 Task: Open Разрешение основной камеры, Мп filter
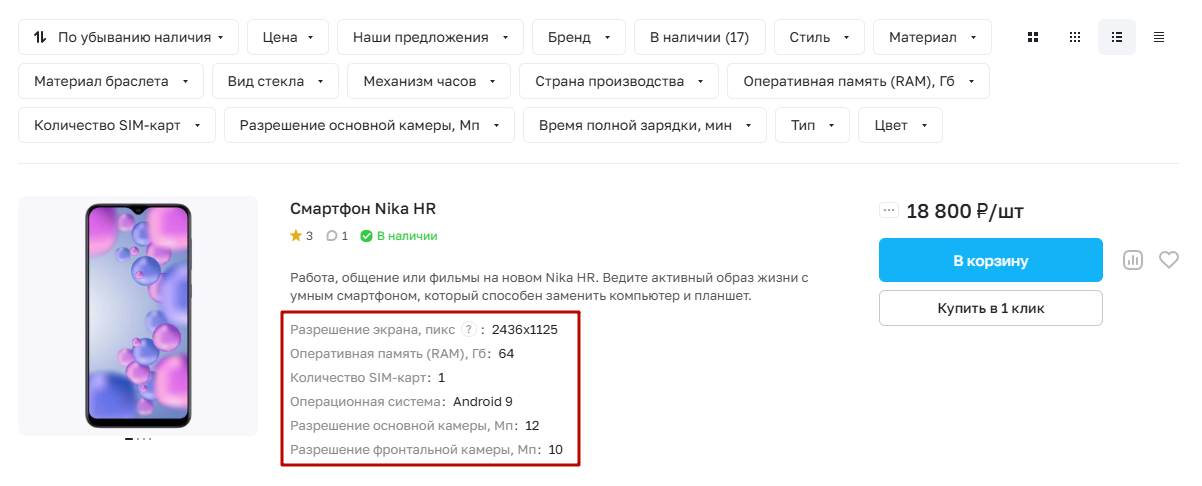(369, 125)
